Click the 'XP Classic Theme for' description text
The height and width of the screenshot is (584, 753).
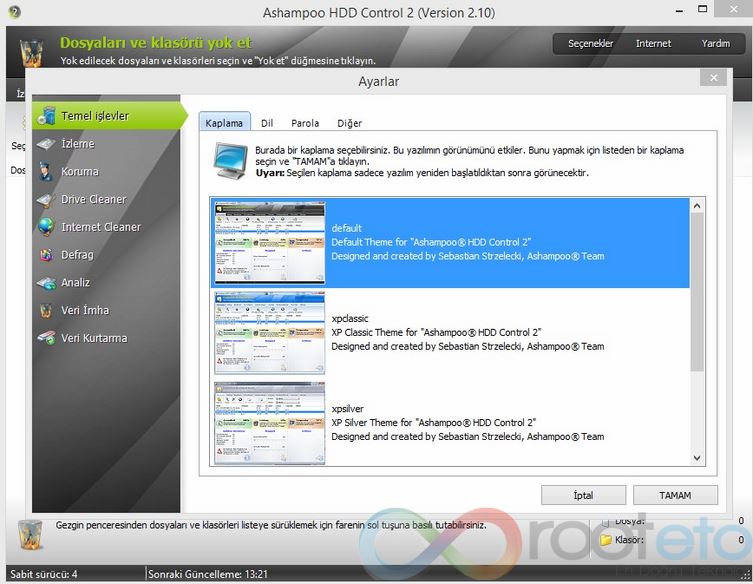(436, 332)
